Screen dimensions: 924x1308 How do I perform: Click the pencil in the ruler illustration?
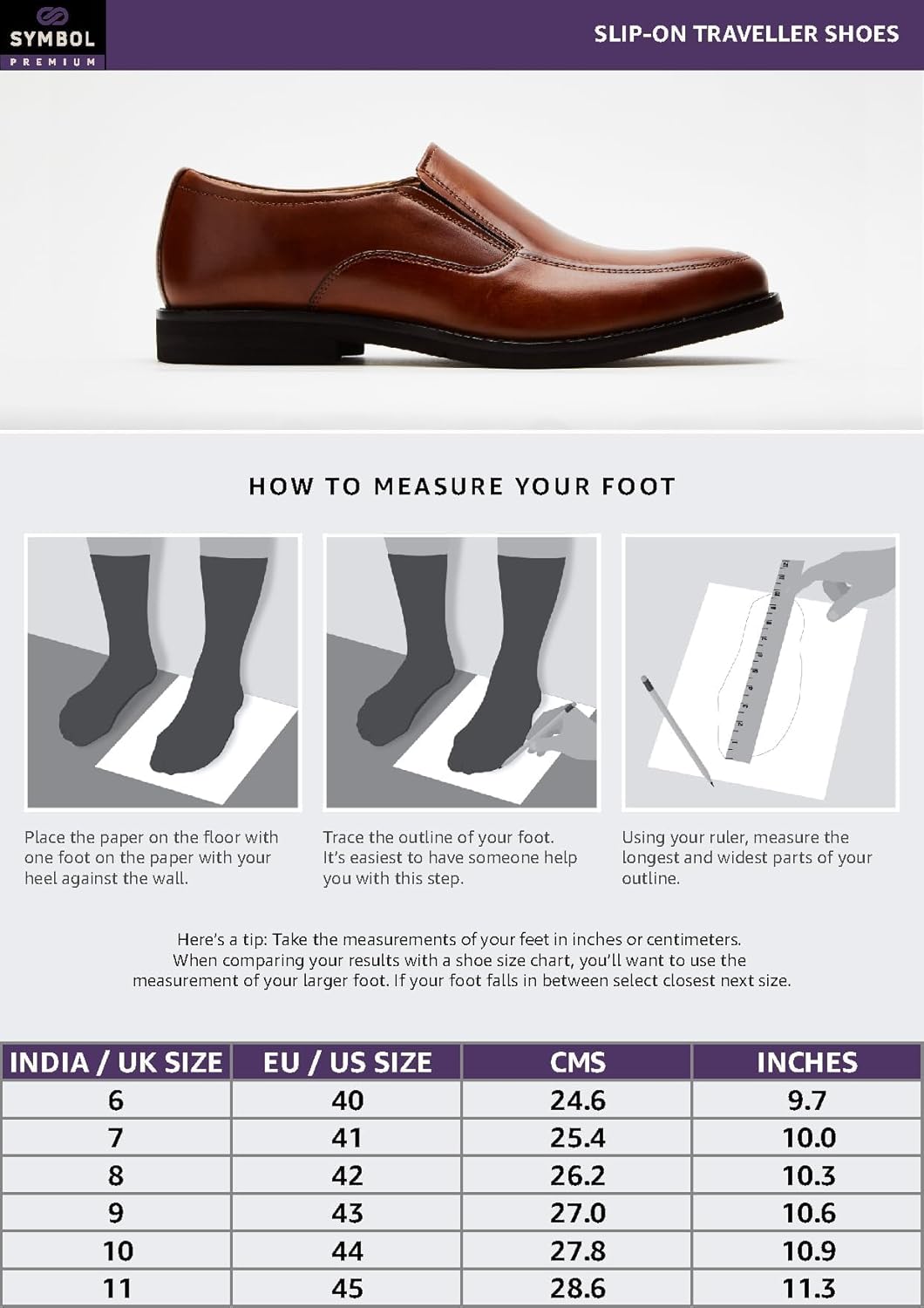pyautogui.click(x=677, y=731)
